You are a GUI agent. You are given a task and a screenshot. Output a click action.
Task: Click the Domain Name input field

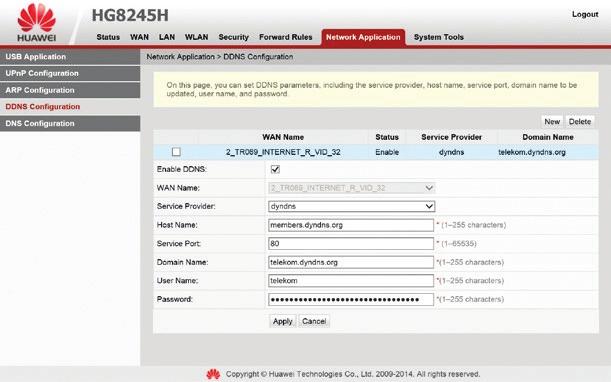click(x=351, y=262)
